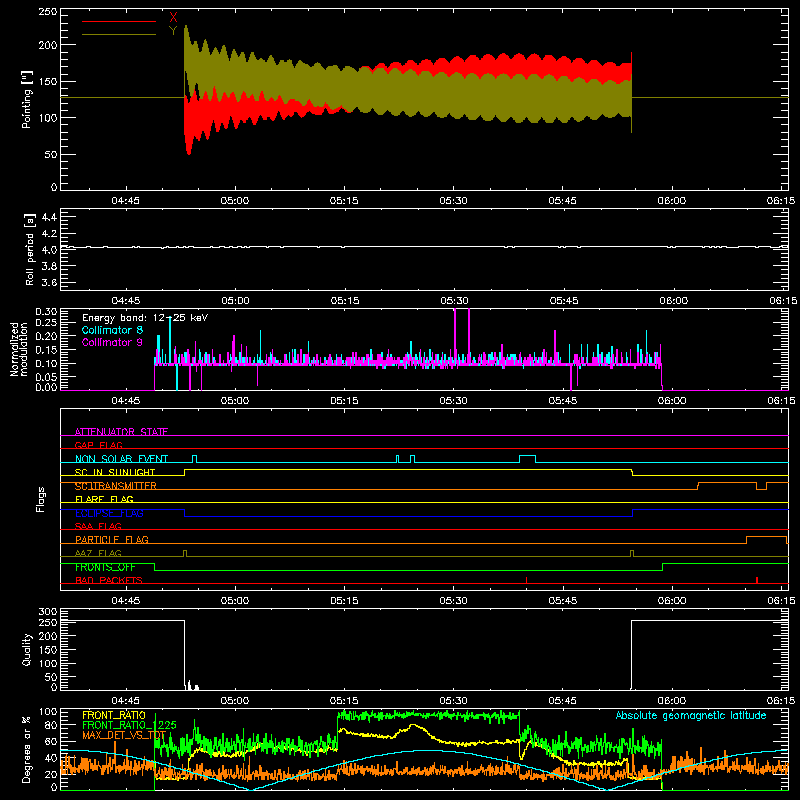Click the "FLARE_FLAG" flag label
Image resolution: width=800 pixels, height=800 pixels.
click(104, 499)
